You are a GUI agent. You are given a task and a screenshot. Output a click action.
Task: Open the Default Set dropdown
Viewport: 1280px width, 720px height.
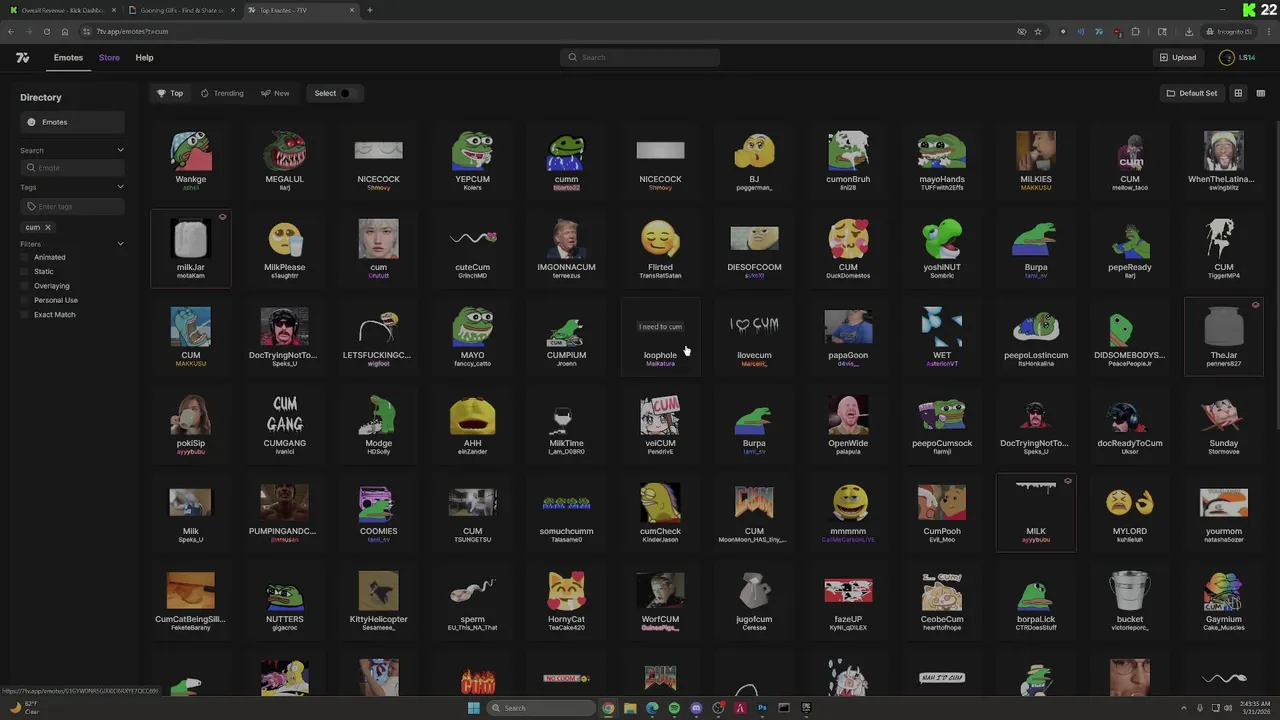[x=1192, y=93]
